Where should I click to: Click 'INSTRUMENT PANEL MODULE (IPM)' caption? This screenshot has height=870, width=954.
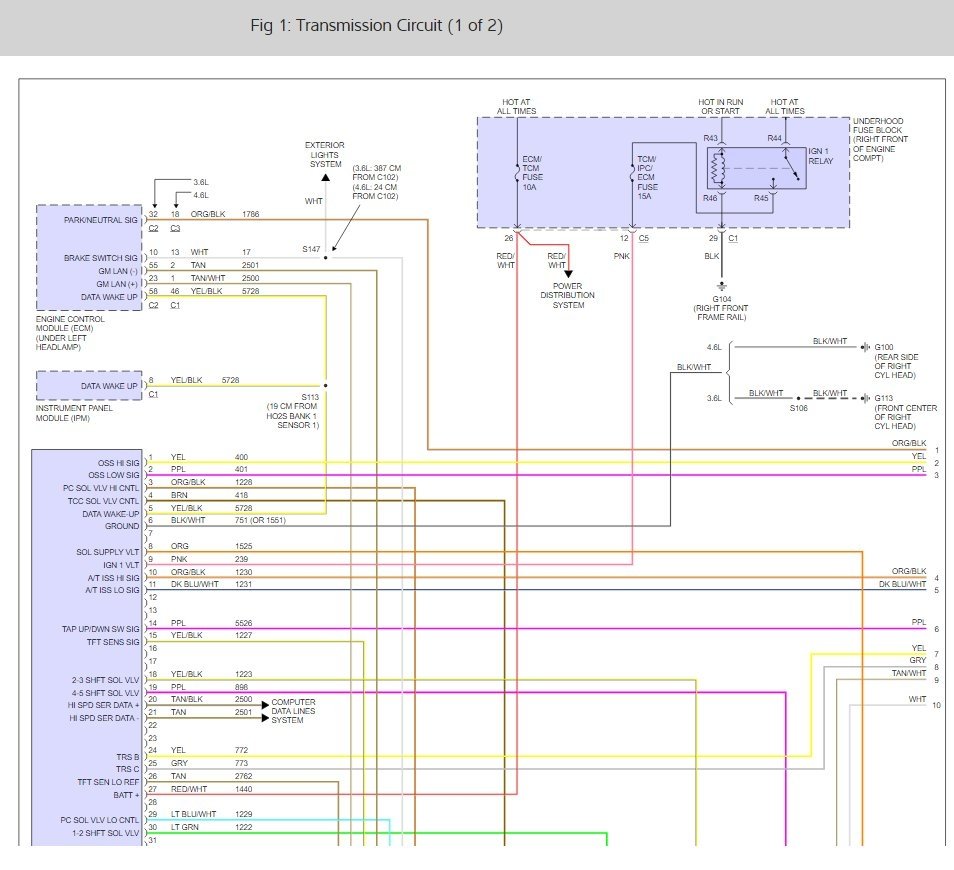pos(74,413)
